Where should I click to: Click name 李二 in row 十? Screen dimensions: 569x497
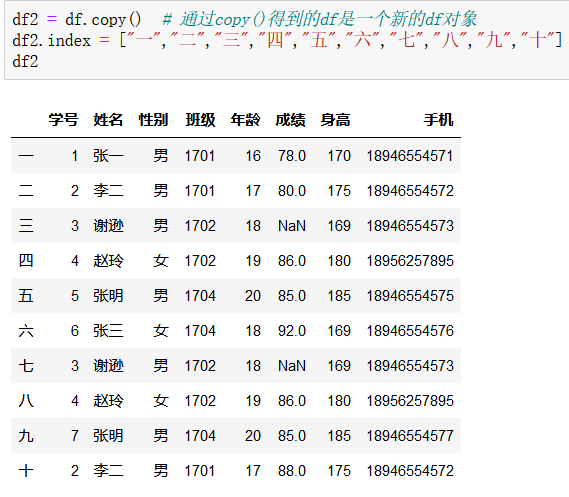pos(108,471)
